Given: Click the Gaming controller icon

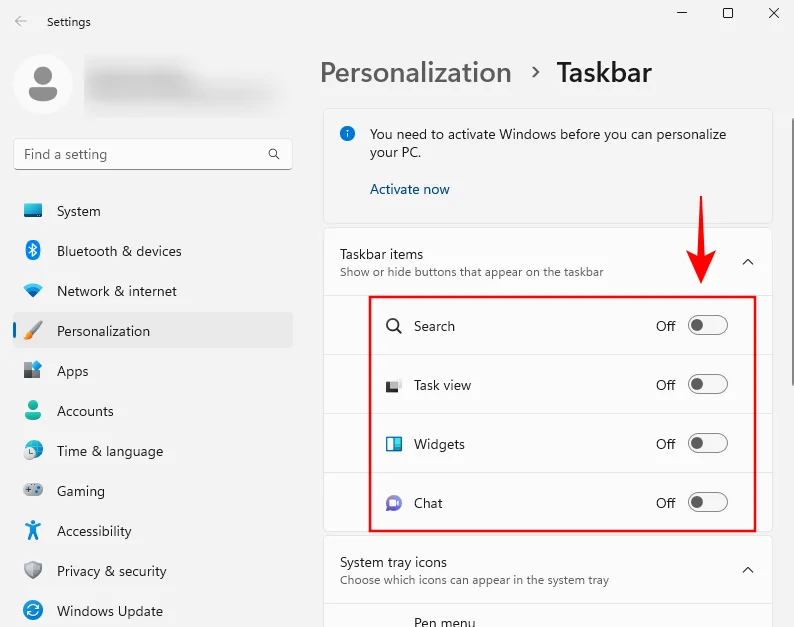Looking at the screenshot, I should pos(33,490).
